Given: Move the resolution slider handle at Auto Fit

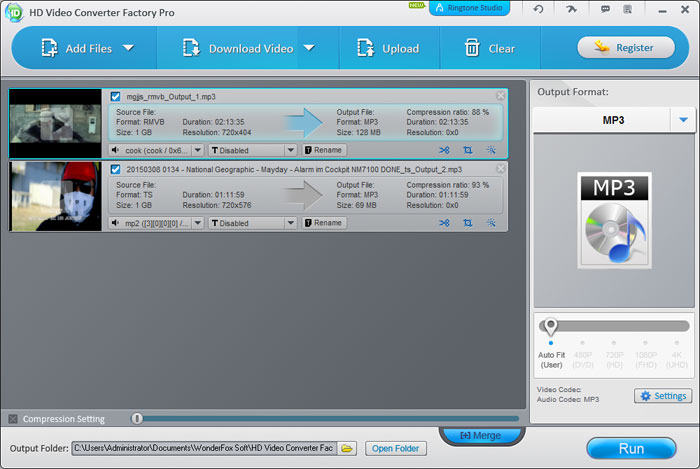Looking at the screenshot, I should tap(550, 326).
